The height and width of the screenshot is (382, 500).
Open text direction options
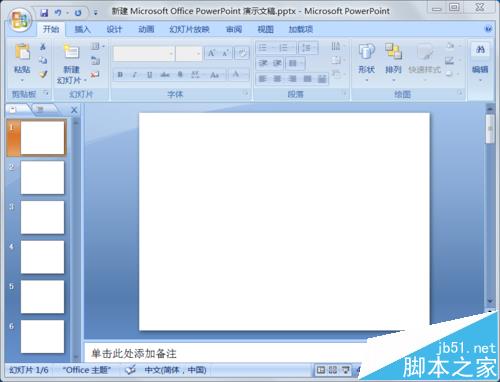point(338,46)
